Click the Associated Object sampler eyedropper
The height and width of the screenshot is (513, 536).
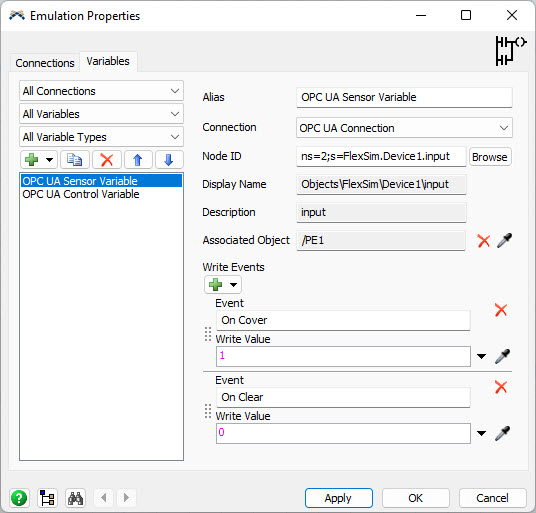click(x=504, y=240)
